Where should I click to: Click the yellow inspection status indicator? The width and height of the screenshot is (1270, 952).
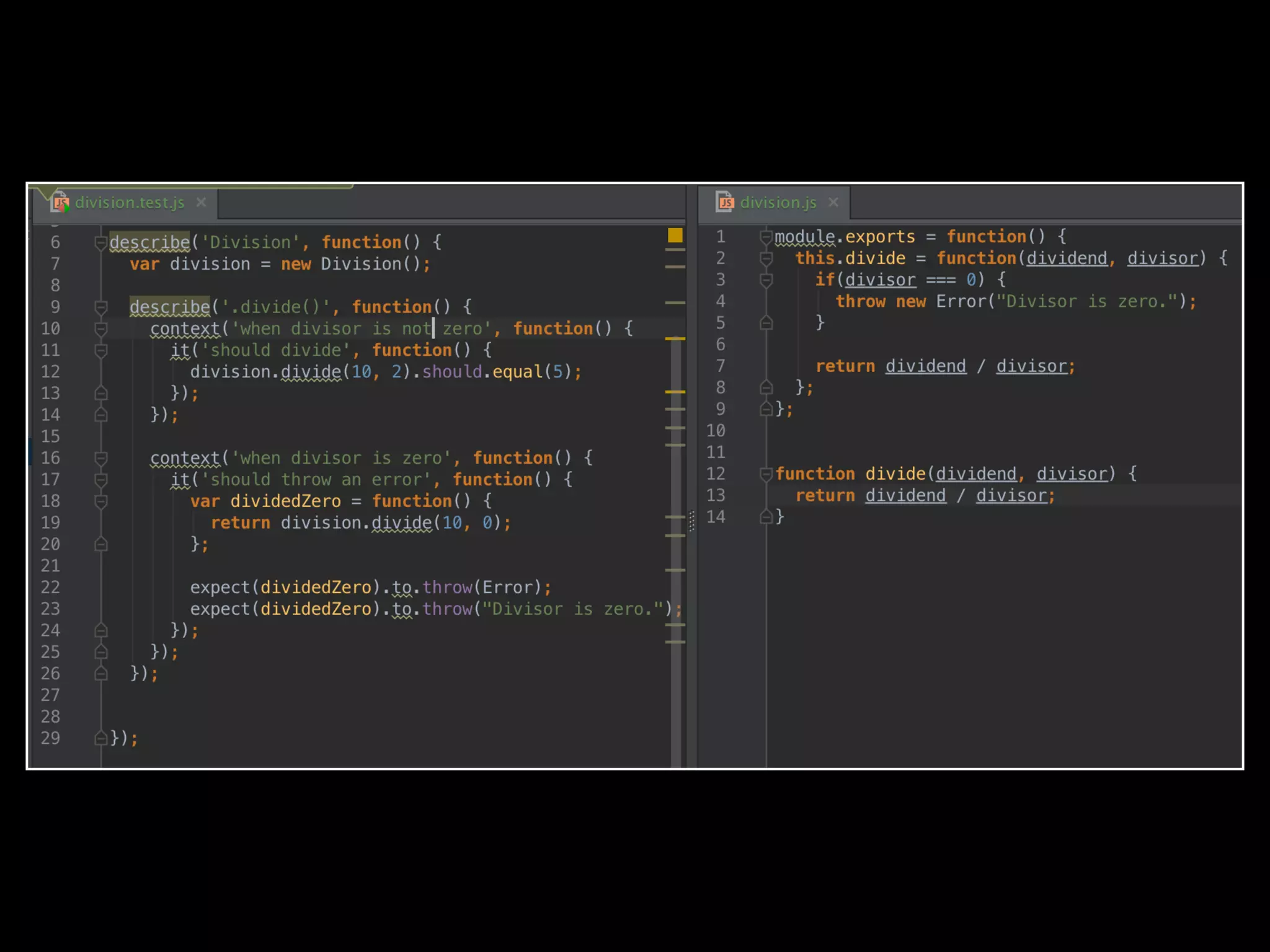(675, 235)
